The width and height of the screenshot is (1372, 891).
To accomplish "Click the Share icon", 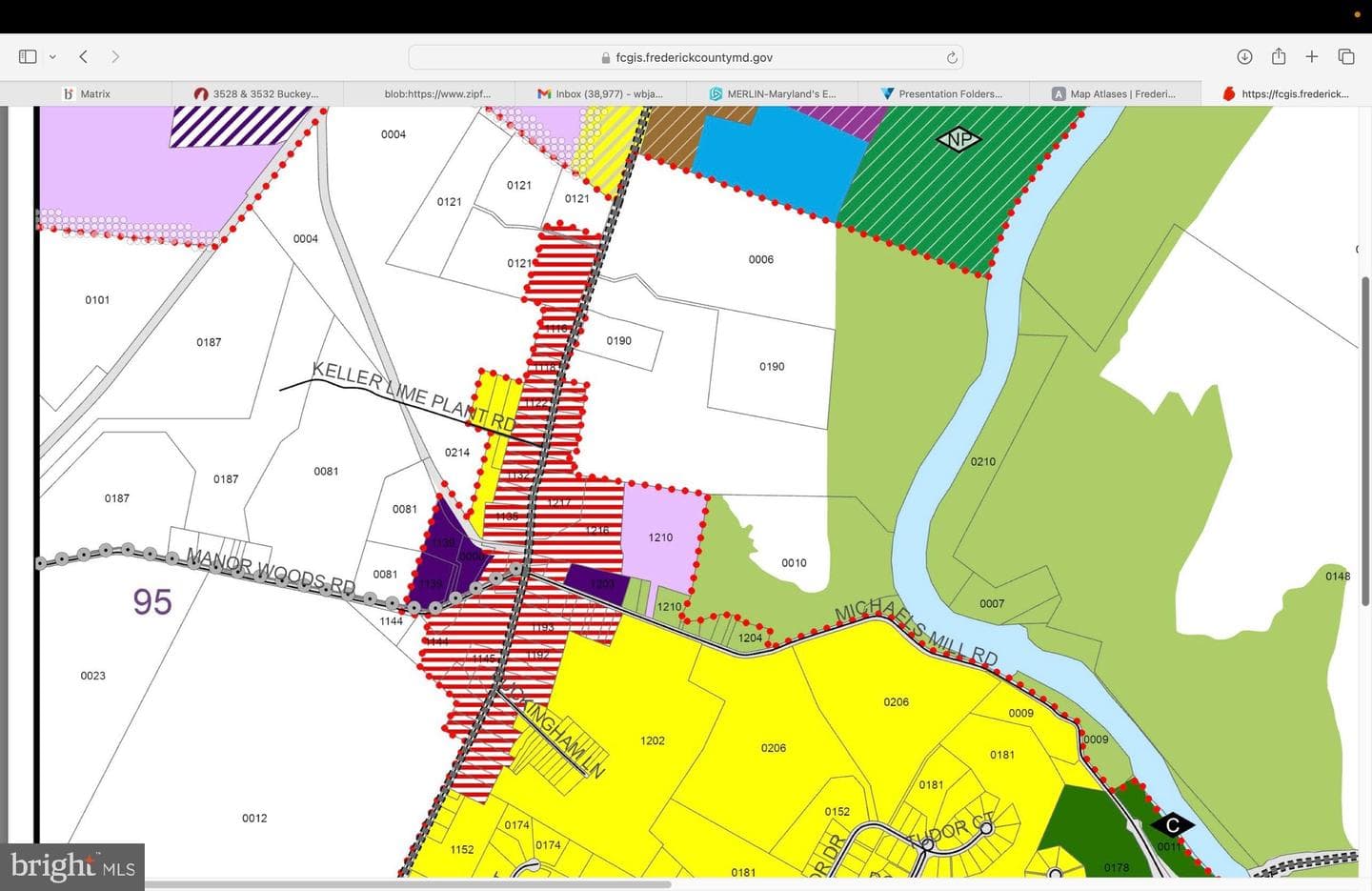I will click(1279, 56).
